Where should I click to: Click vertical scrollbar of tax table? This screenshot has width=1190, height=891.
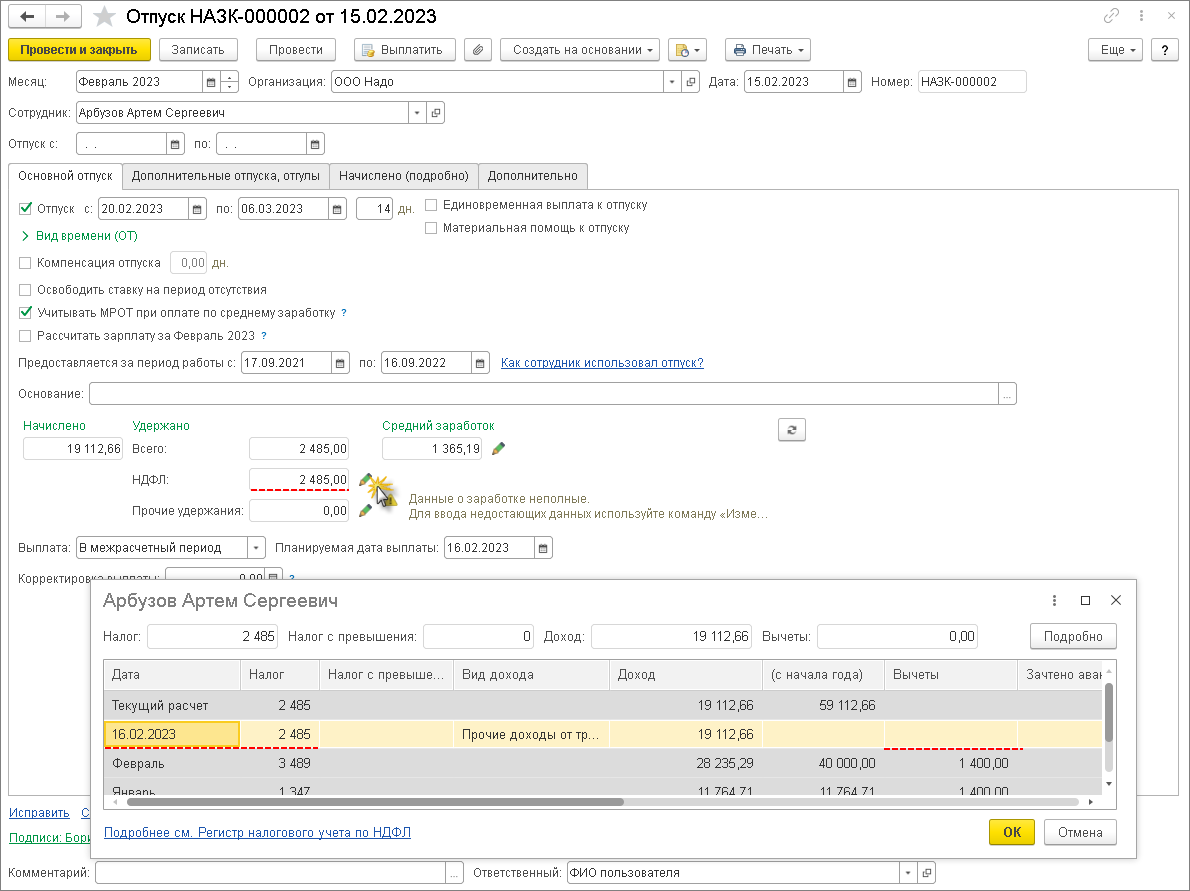1109,712
